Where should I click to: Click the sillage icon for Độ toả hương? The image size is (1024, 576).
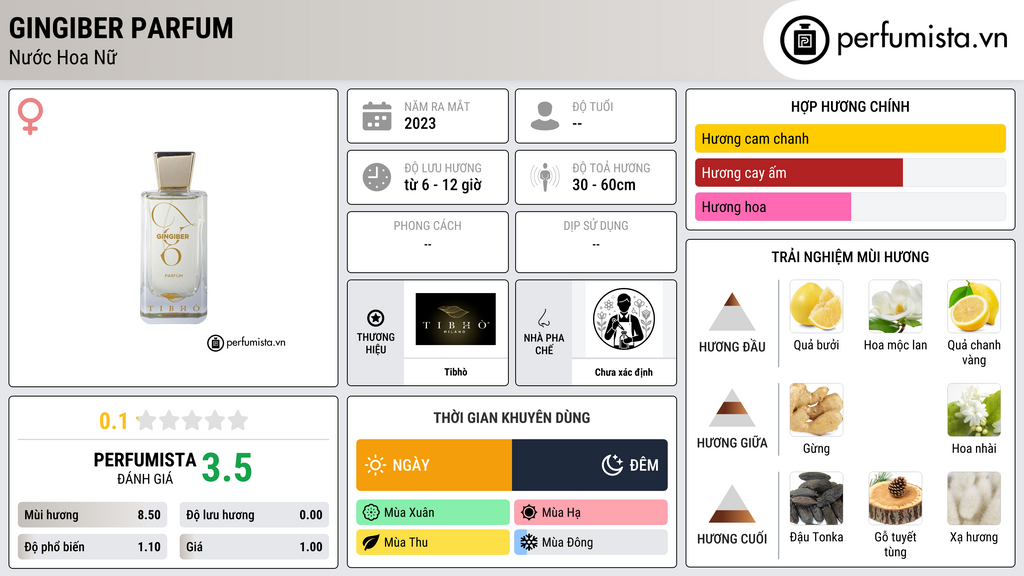(x=545, y=177)
